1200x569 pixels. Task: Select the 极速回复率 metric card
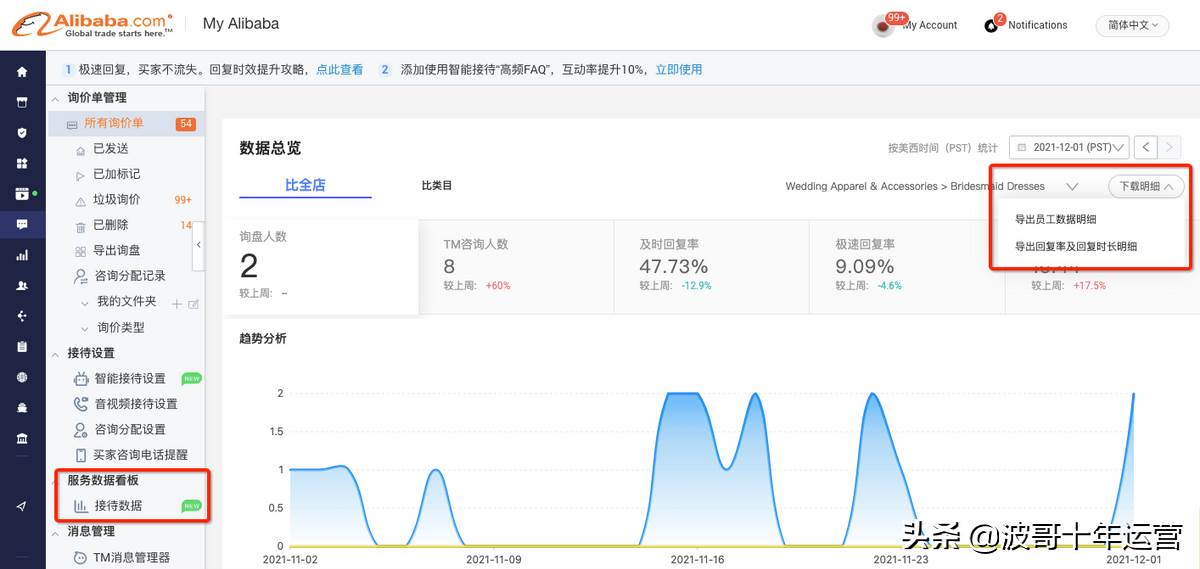(908, 265)
